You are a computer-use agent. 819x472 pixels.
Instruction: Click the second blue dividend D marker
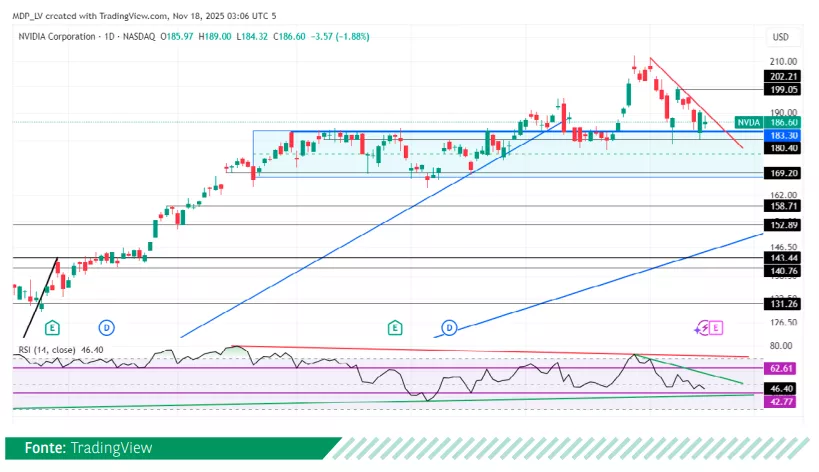[x=450, y=327]
